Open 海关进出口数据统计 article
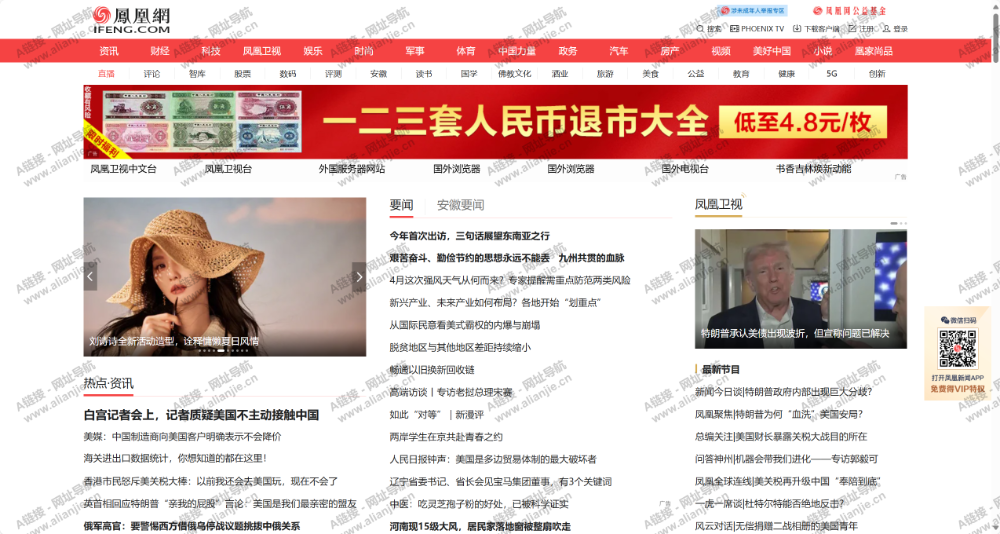Screen dimensions: 1000x534 pos(175,458)
